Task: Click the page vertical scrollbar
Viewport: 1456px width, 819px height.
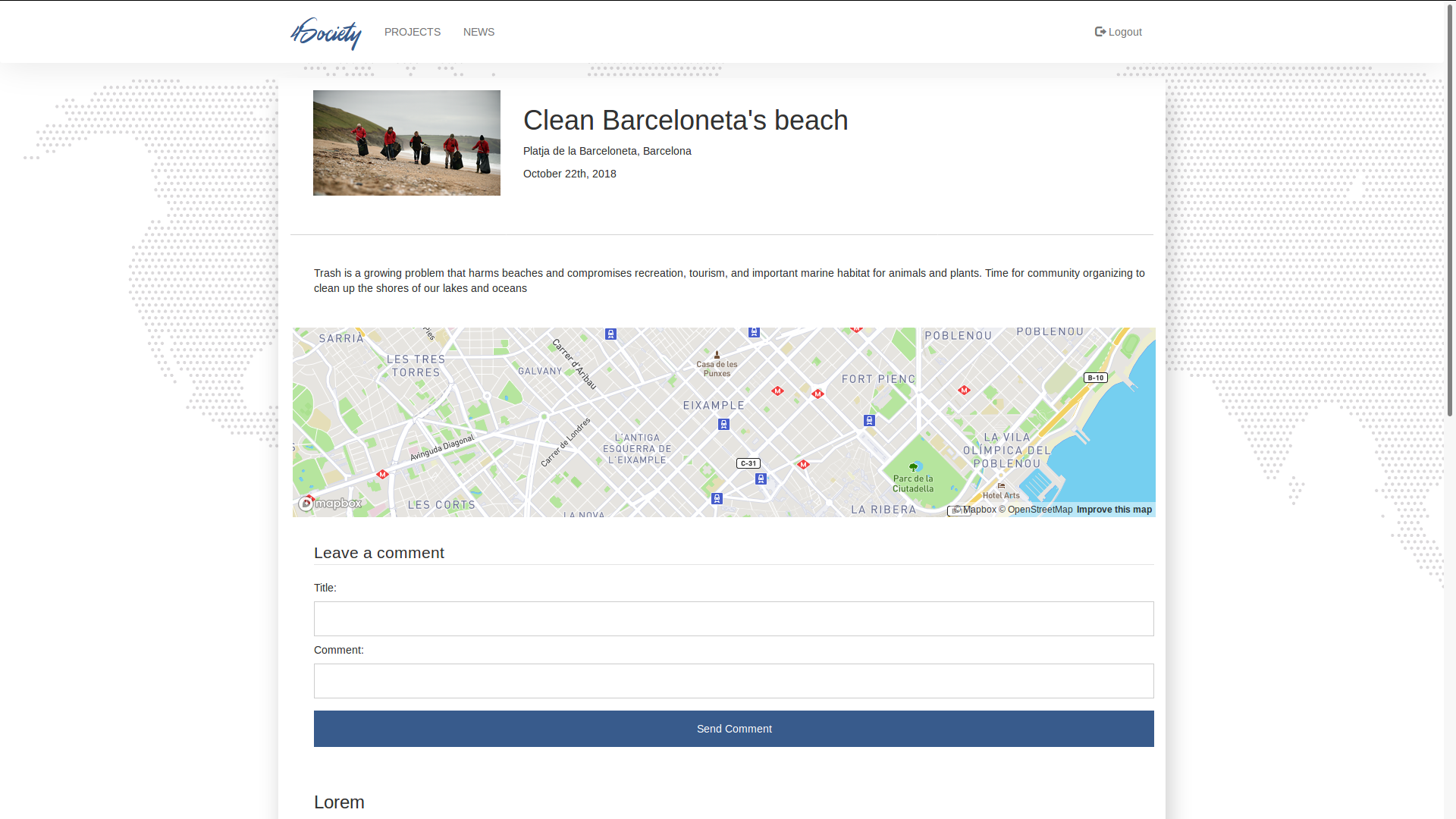Action: point(1449,209)
